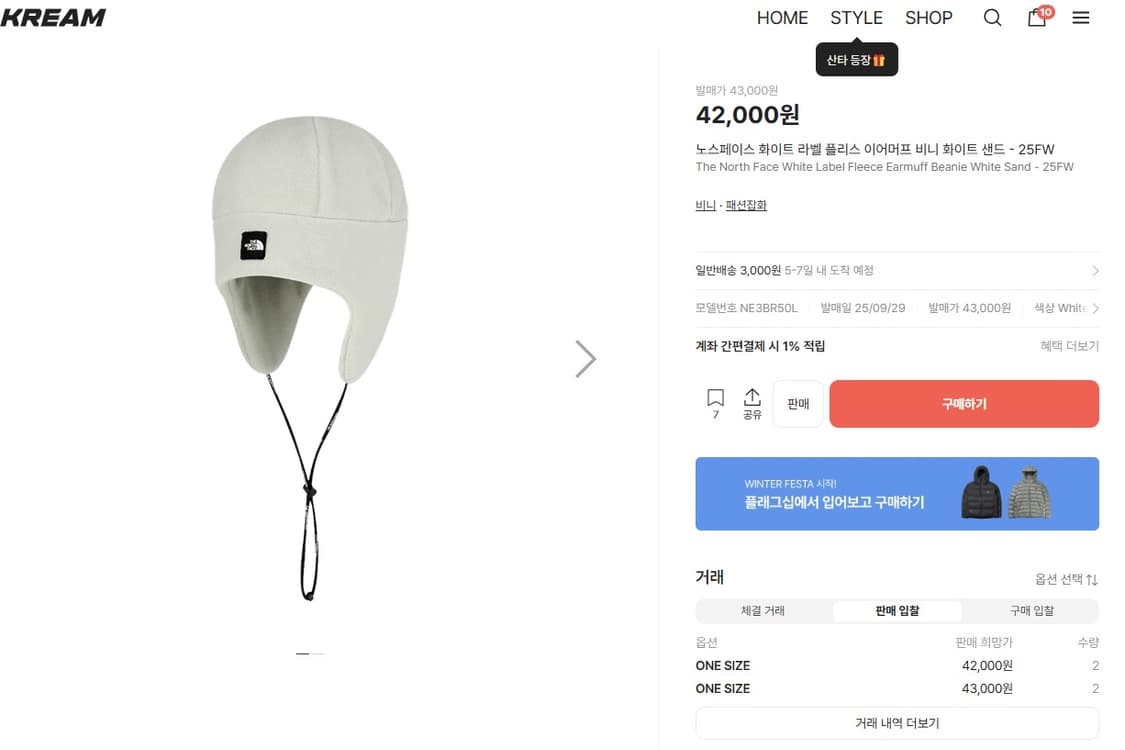Select HOME in the top navigation
Screen dimensions: 1125x750
click(782, 18)
